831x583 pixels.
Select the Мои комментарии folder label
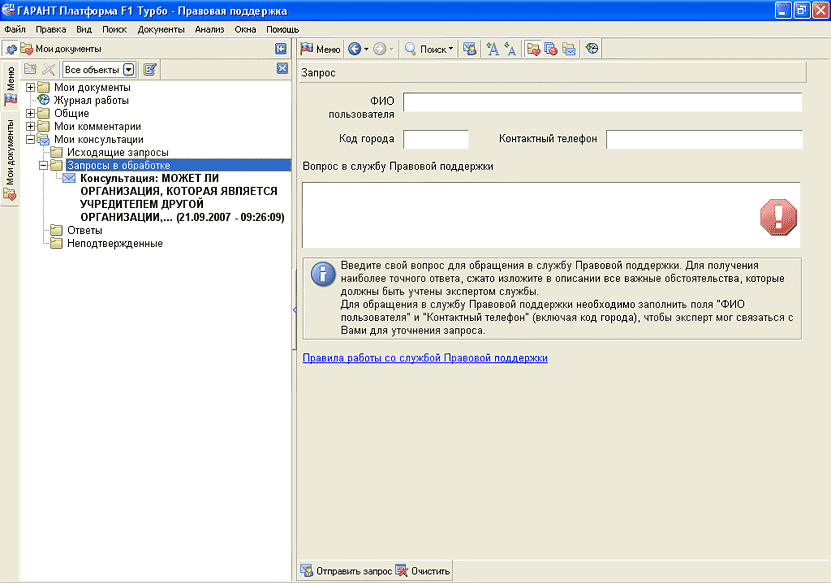(98, 126)
